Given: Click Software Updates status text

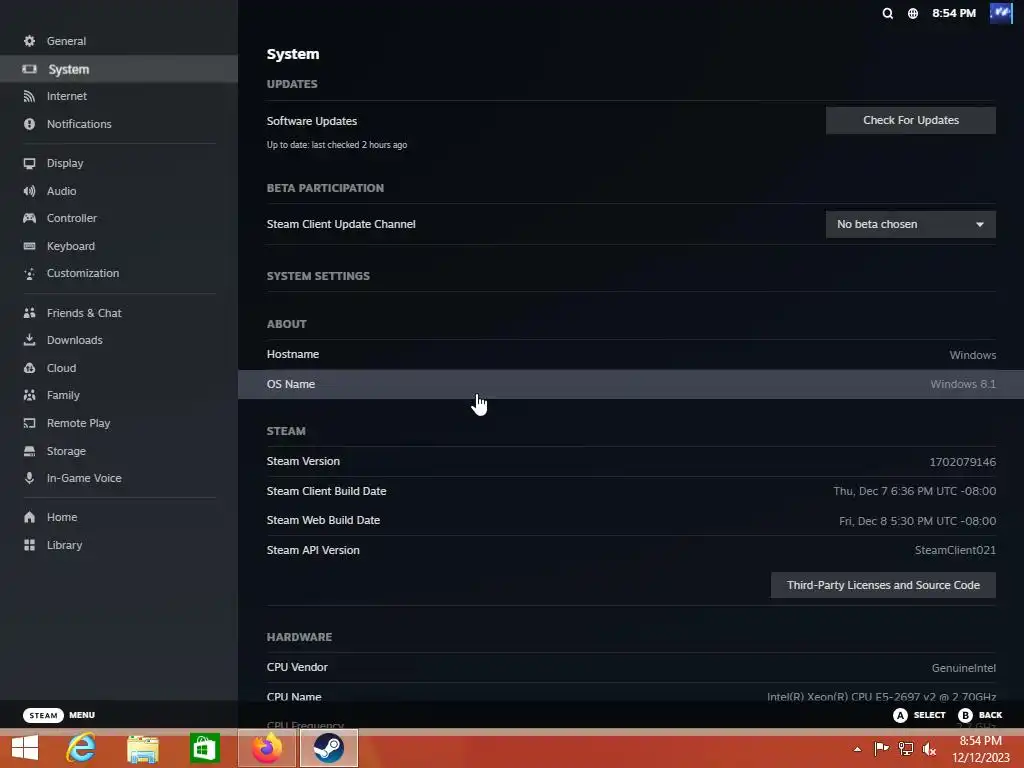Looking at the screenshot, I should coord(336,145).
